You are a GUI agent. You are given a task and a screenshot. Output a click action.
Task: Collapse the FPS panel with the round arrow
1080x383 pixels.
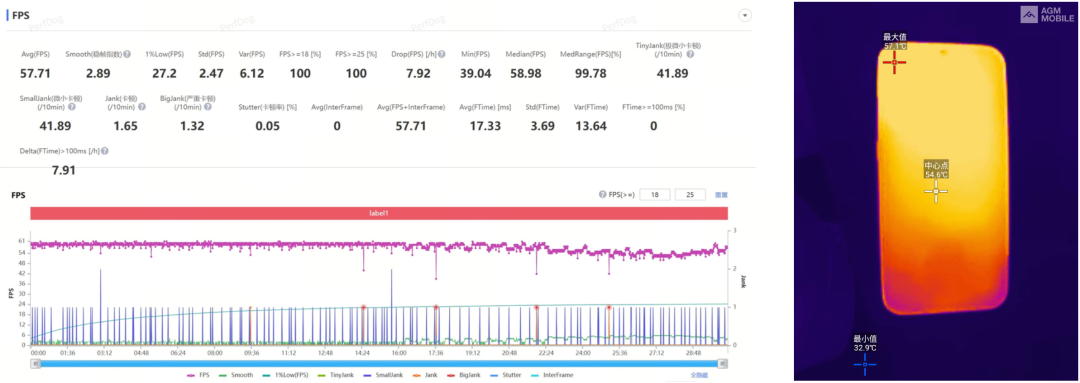pos(744,15)
